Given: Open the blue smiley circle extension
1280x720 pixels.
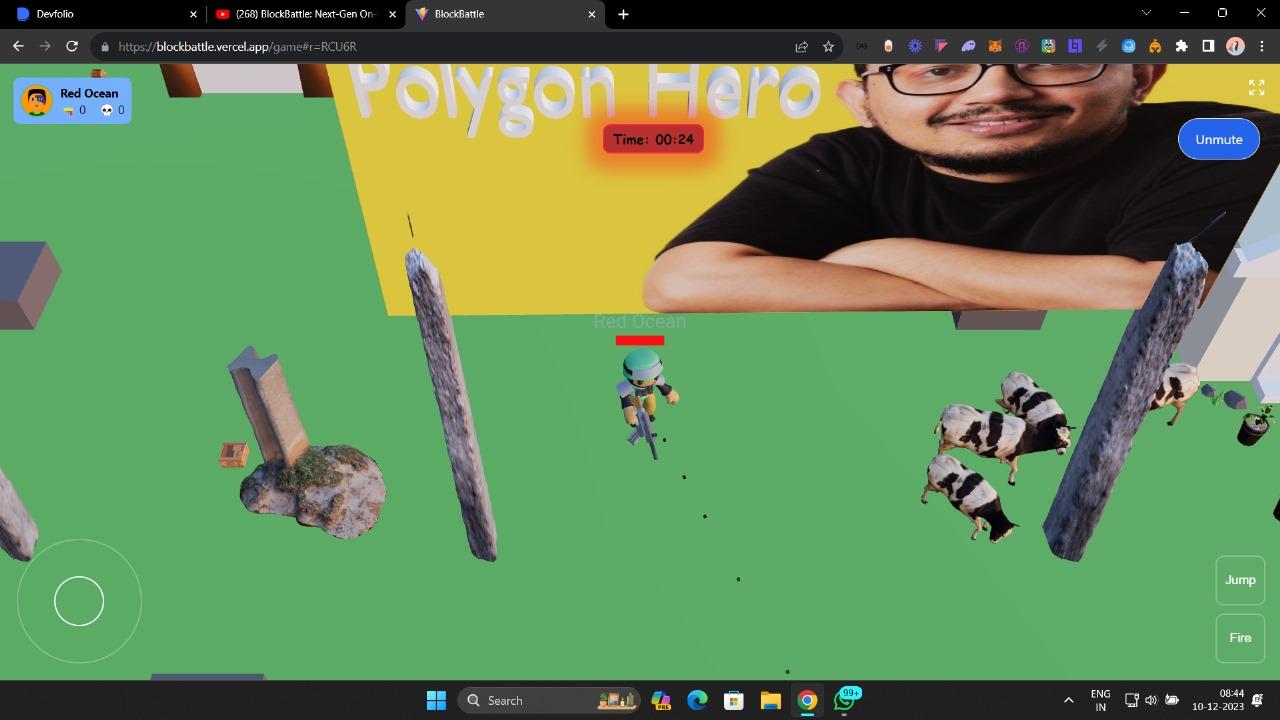Looking at the screenshot, I should [1128, 46].
